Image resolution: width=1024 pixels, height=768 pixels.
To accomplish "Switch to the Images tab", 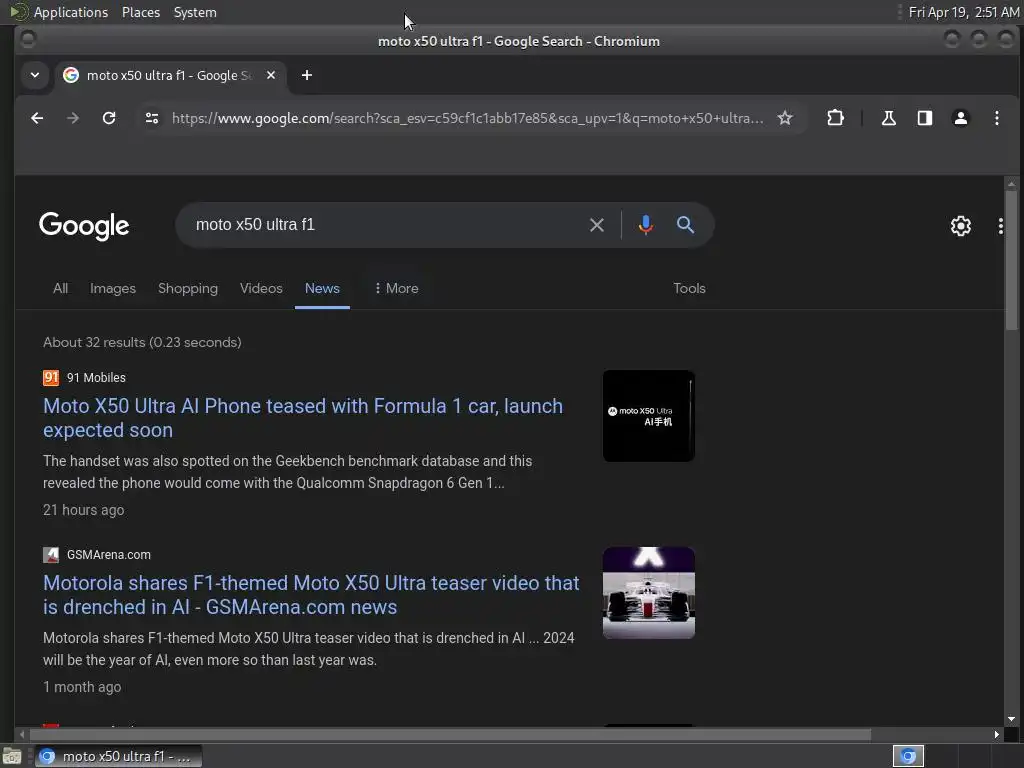I will tap(112, 288).
